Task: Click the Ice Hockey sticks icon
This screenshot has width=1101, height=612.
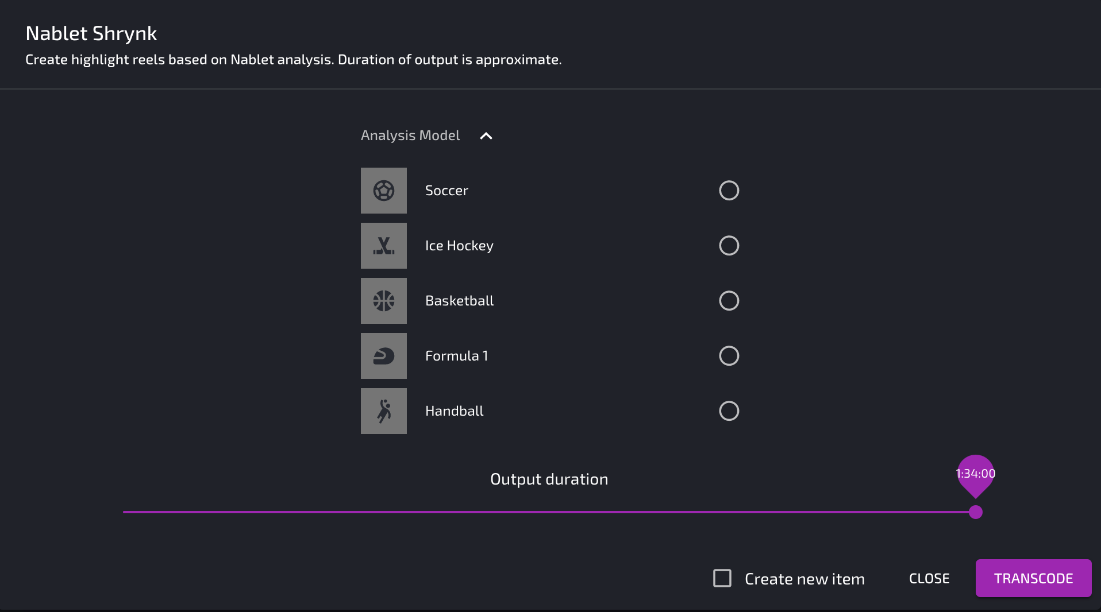Action: click(x=383, y=246)
